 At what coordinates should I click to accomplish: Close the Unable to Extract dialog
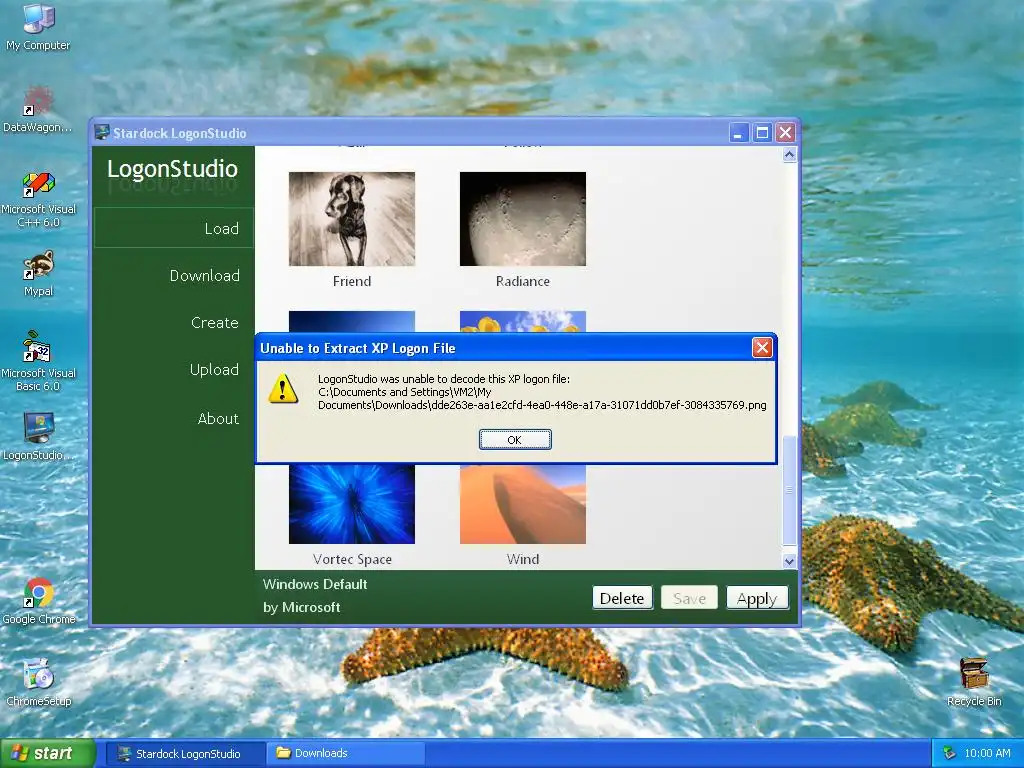pyautogui.click(x=761, y=347)
